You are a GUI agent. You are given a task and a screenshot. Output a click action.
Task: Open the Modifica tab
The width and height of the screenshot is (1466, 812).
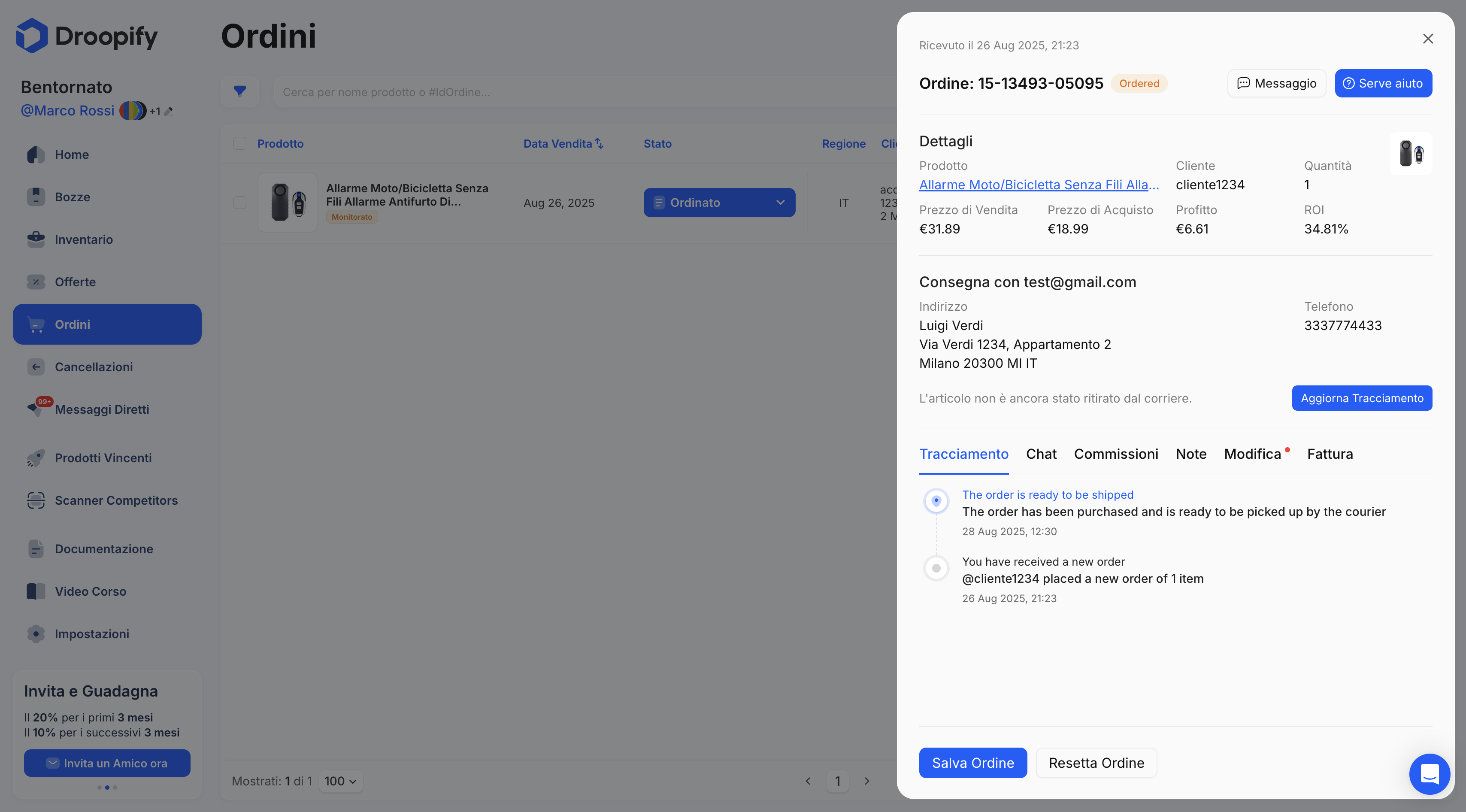pyautogui.click(x=1253, y=454)
